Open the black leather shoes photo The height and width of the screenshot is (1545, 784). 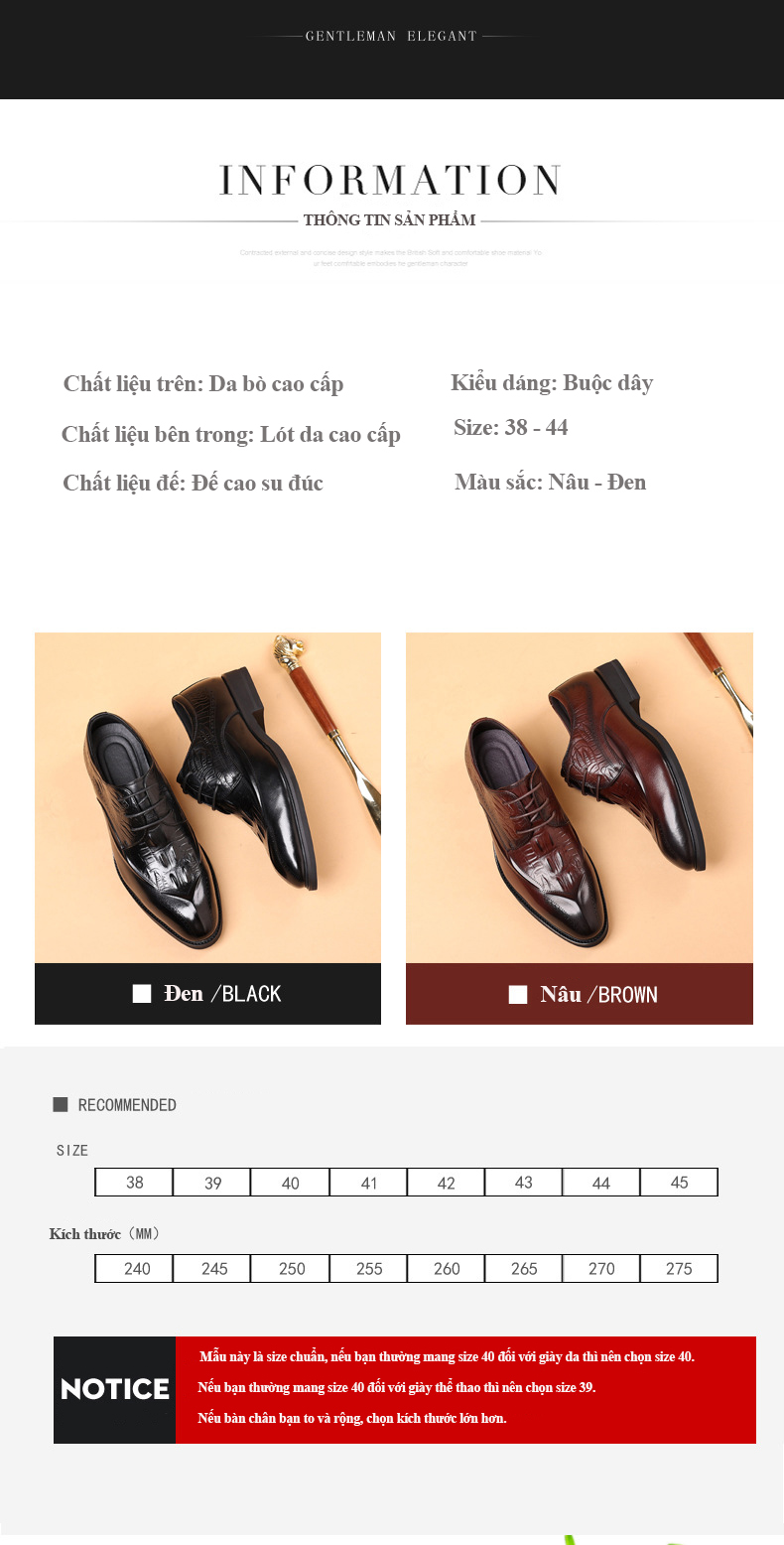point(207,797)
